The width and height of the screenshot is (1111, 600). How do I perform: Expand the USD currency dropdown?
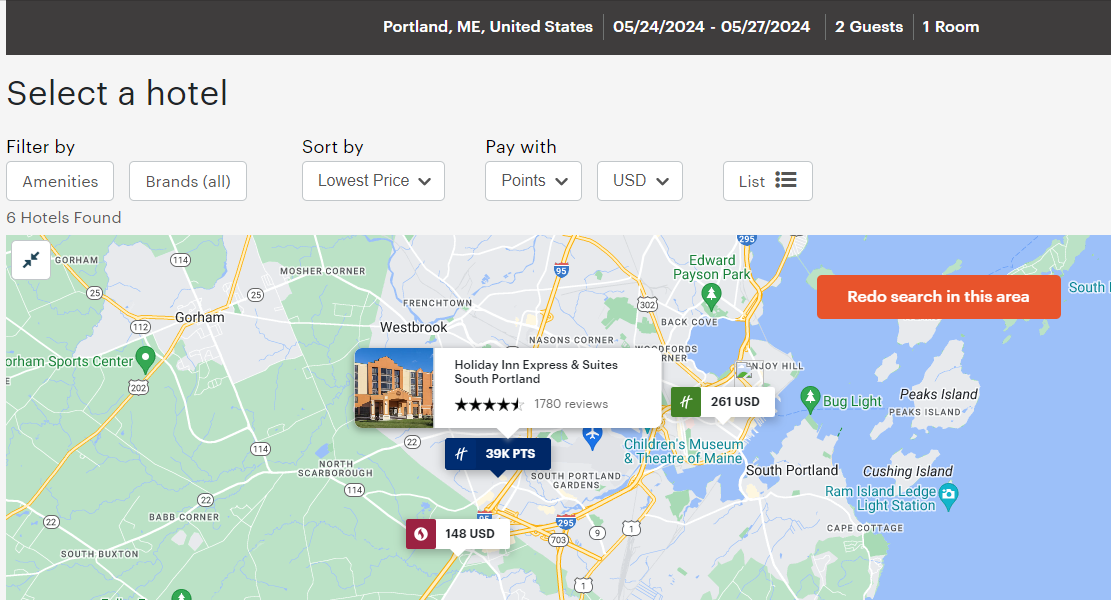(639, 181)
